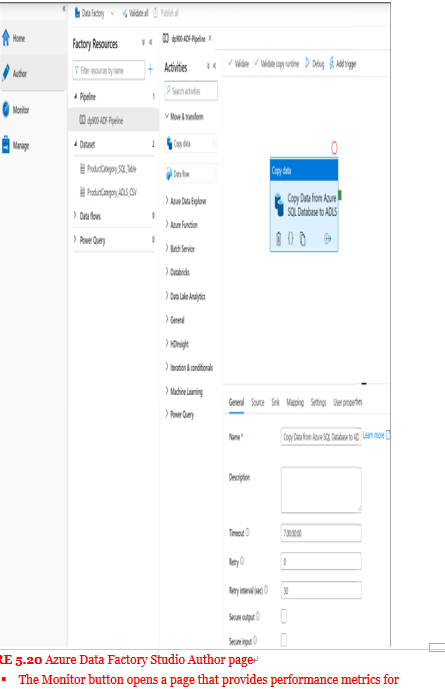Select the Data flow activity icon
The image size is (445, 689).
pos(169,174)
